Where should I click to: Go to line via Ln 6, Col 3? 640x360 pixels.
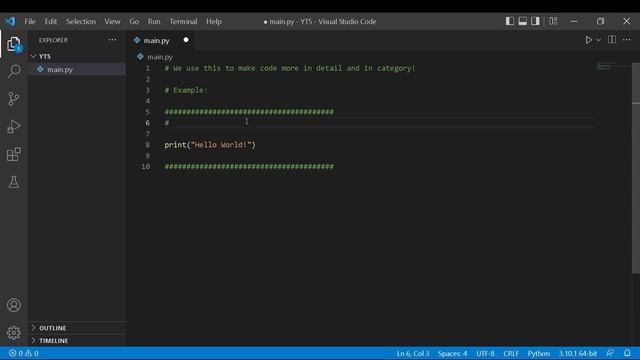click(x=413, y=353)
